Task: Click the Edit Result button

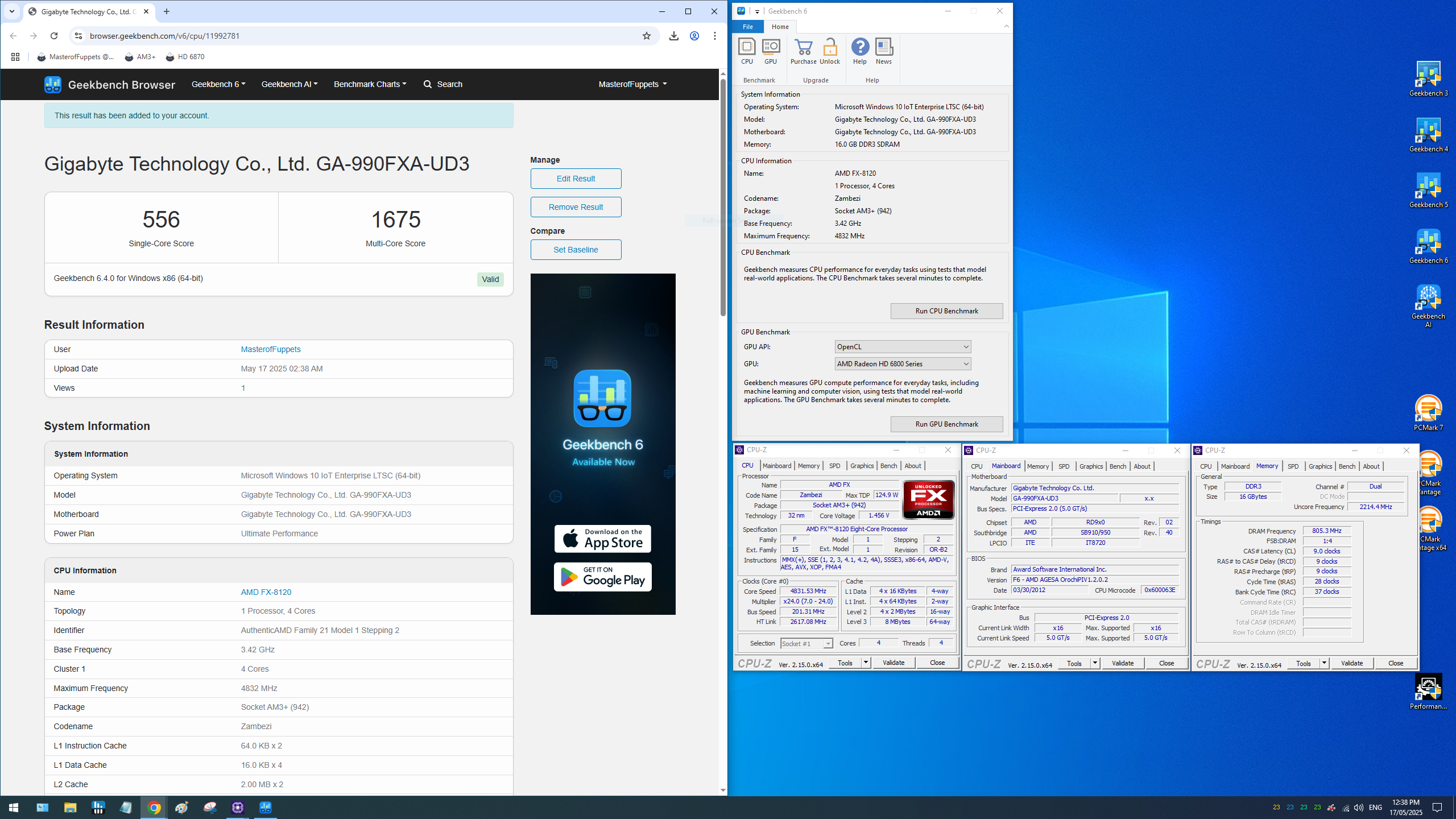Action: [576, 179]
